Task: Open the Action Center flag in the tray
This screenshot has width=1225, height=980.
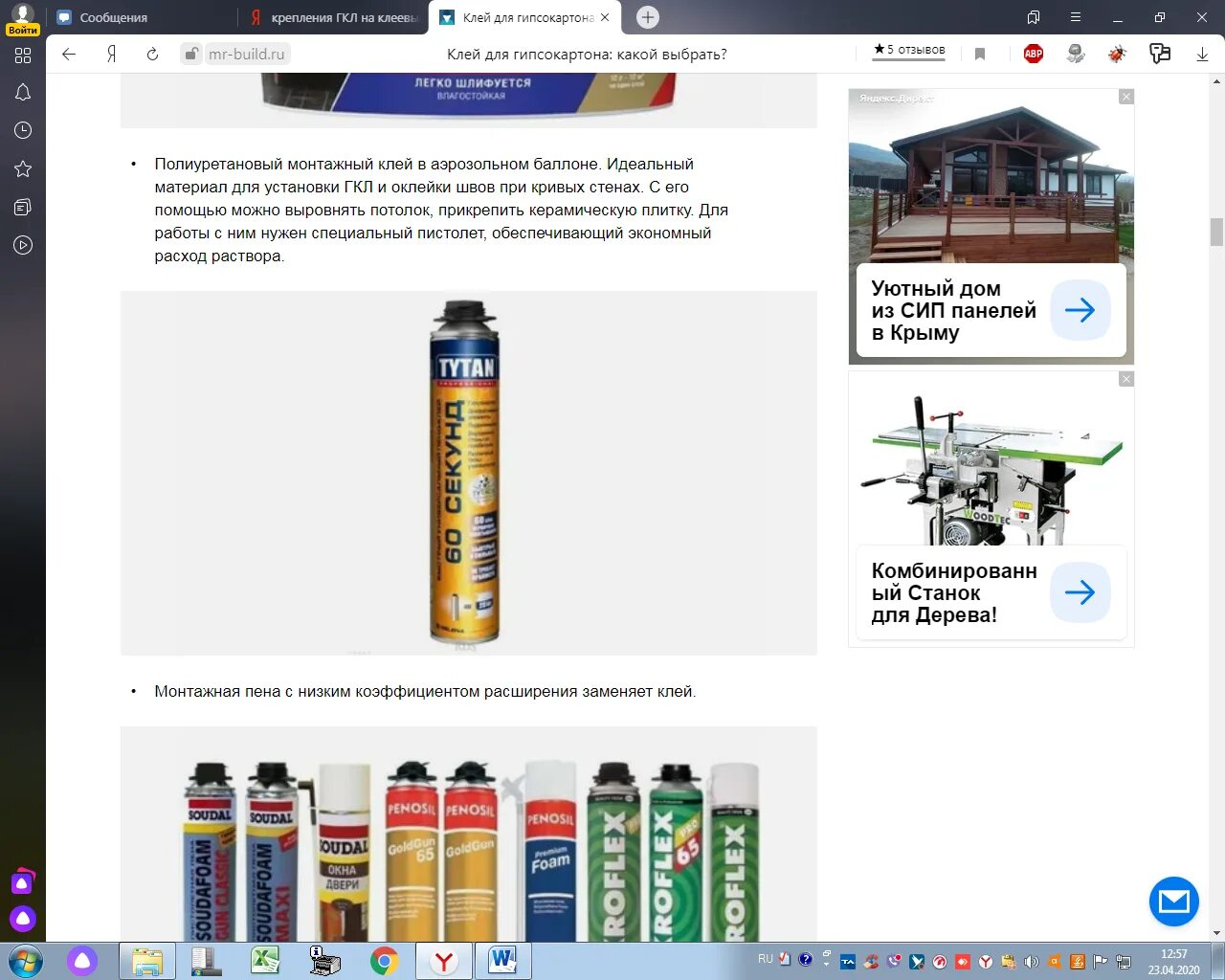Action: [1100, 962]
